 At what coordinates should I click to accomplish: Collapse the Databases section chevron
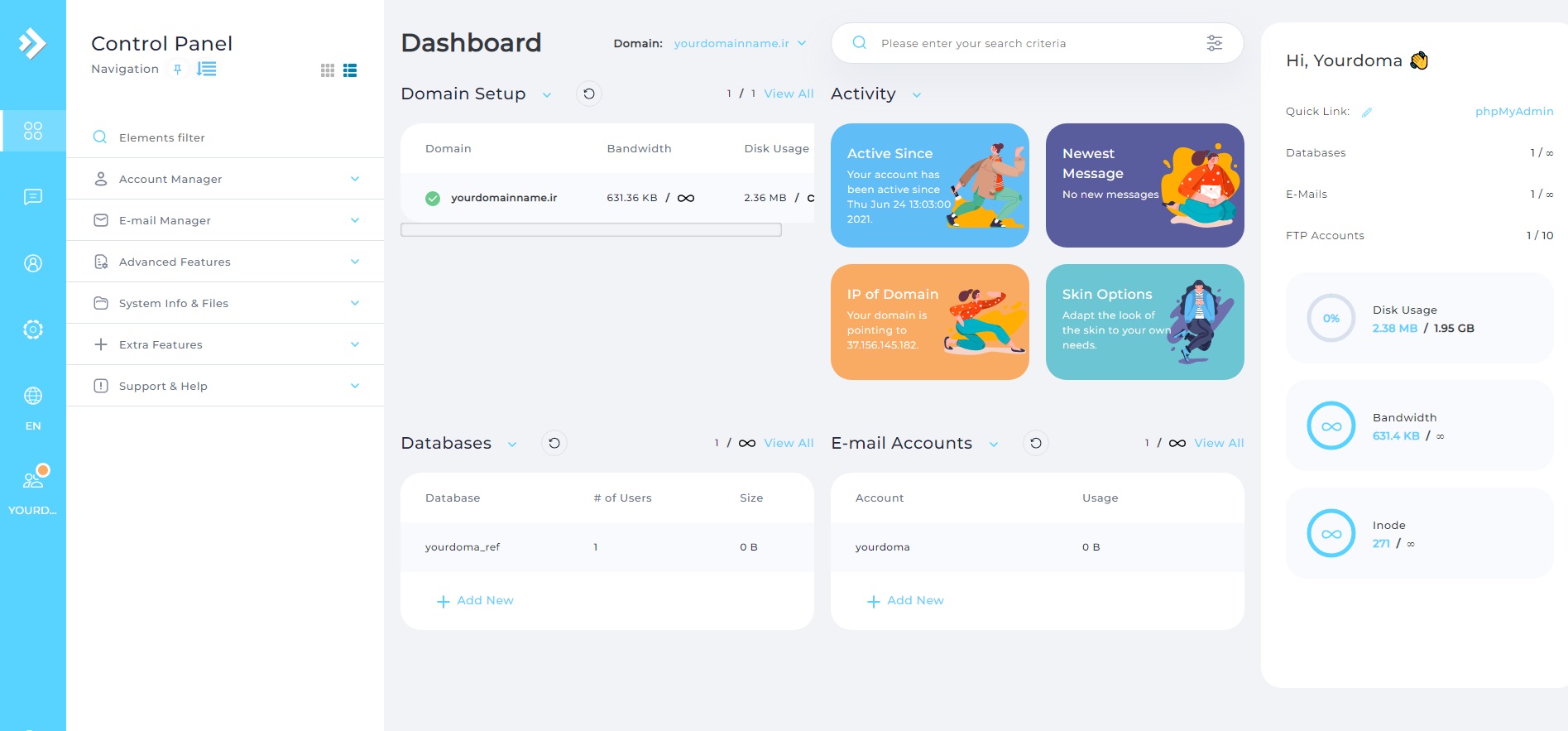[x=512, y=445]
